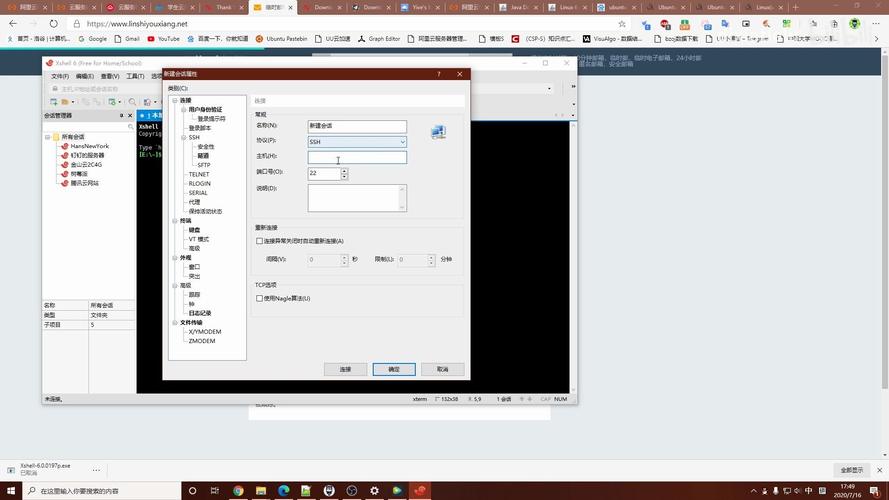Click the 全部显示 downloads button

click(852, 470)
